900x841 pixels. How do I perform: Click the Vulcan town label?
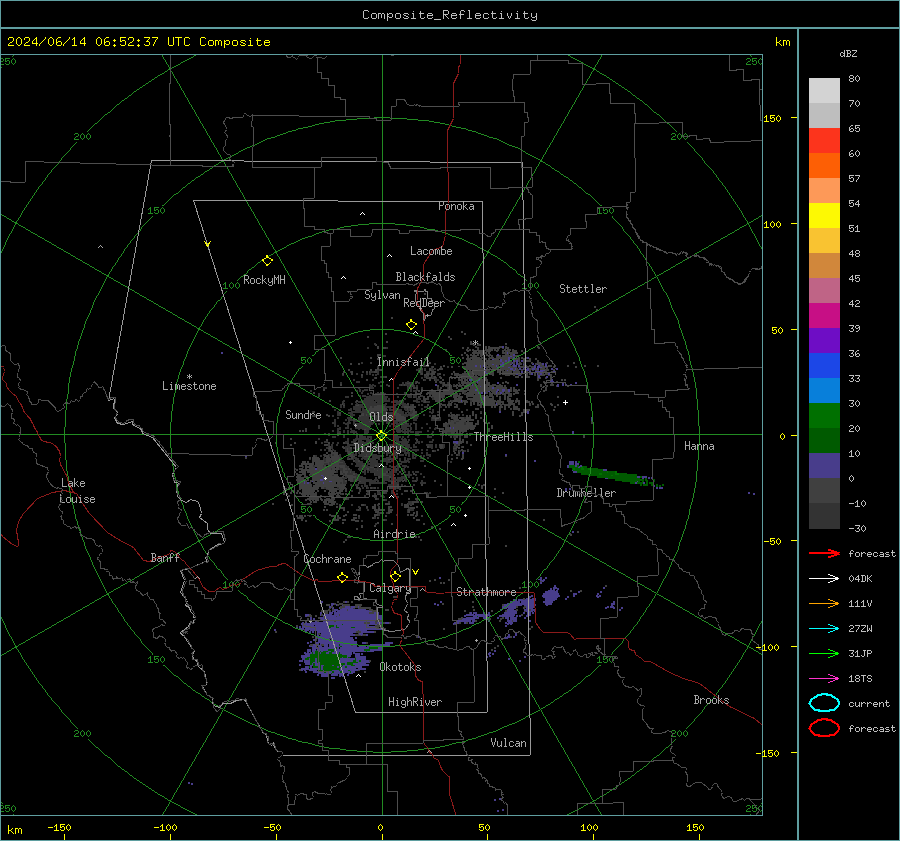point(508,743)
